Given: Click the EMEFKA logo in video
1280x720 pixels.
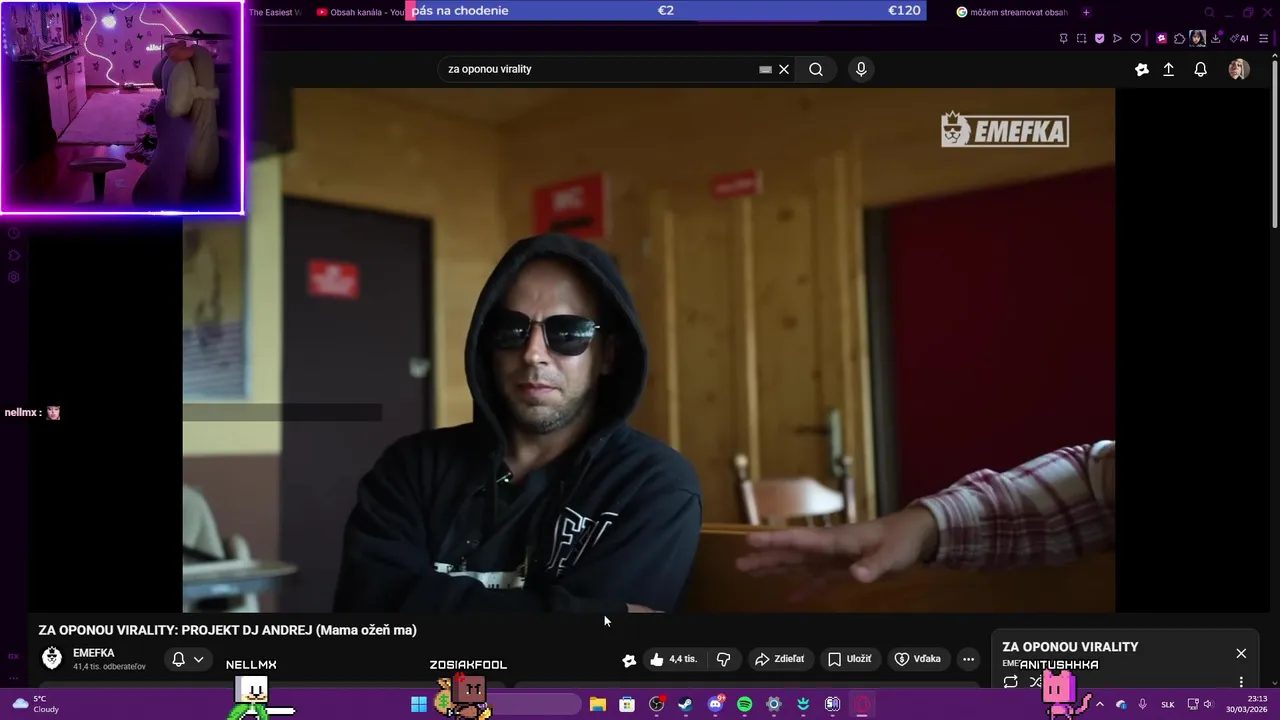Looking at the screenshot, I should (1005, 130).
